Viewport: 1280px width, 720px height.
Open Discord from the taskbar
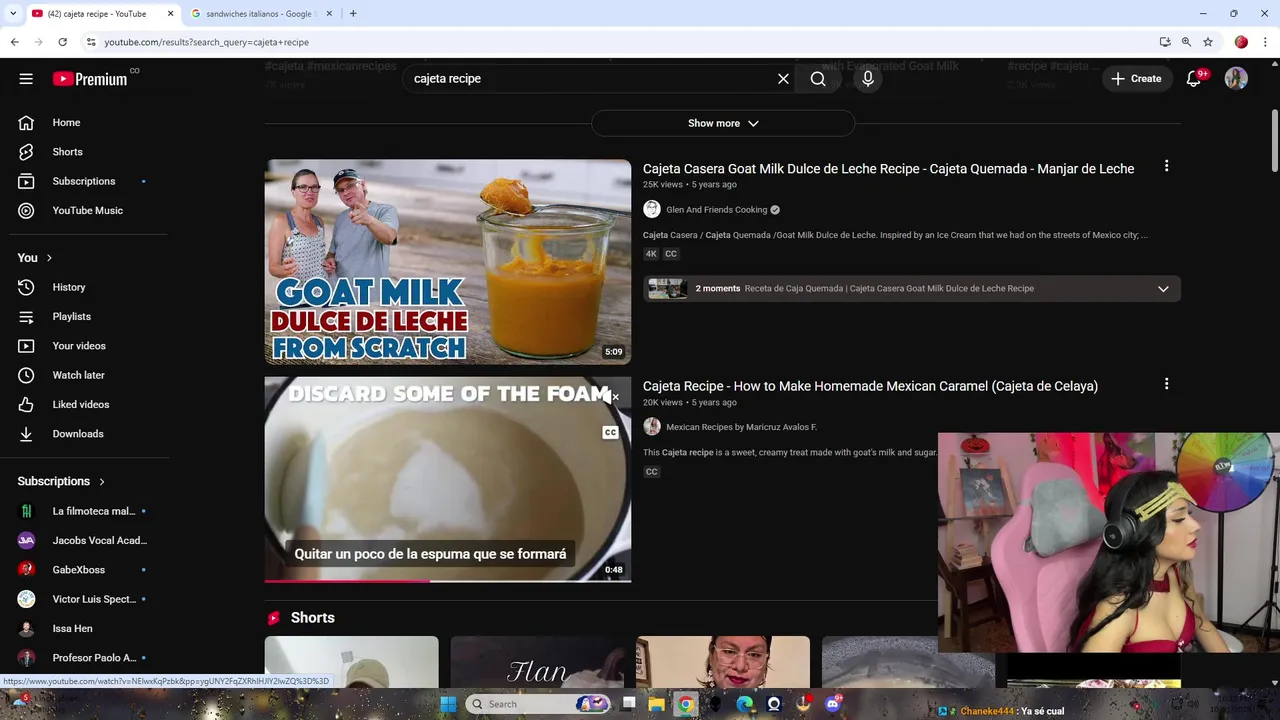[833, 704]
